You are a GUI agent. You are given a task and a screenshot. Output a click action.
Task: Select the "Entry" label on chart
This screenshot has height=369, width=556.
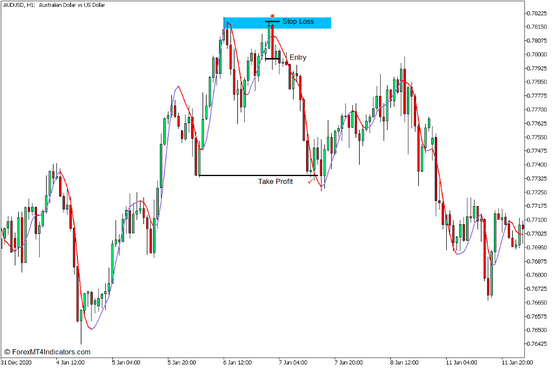tap(298, 57)
